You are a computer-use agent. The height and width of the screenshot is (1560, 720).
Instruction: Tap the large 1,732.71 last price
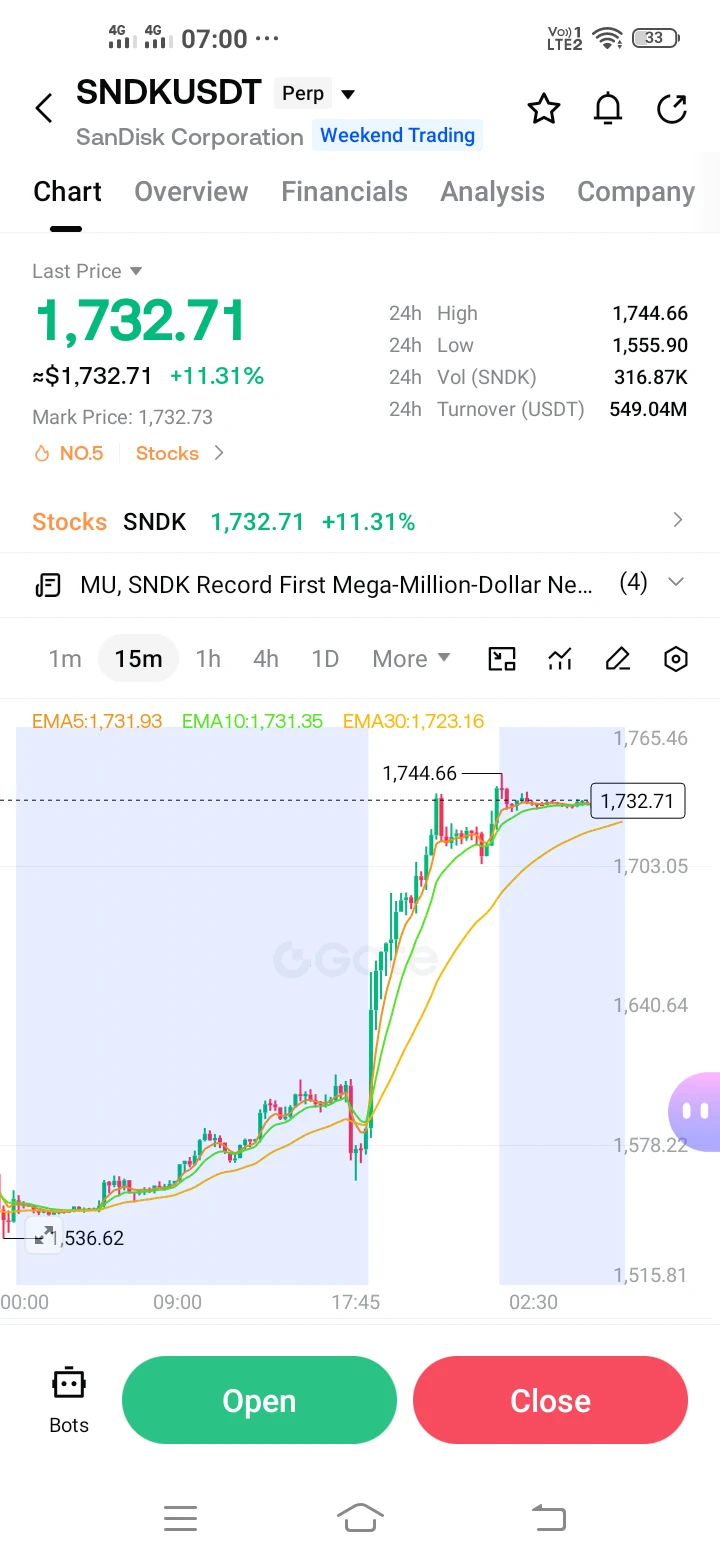(x=140, y=320)
